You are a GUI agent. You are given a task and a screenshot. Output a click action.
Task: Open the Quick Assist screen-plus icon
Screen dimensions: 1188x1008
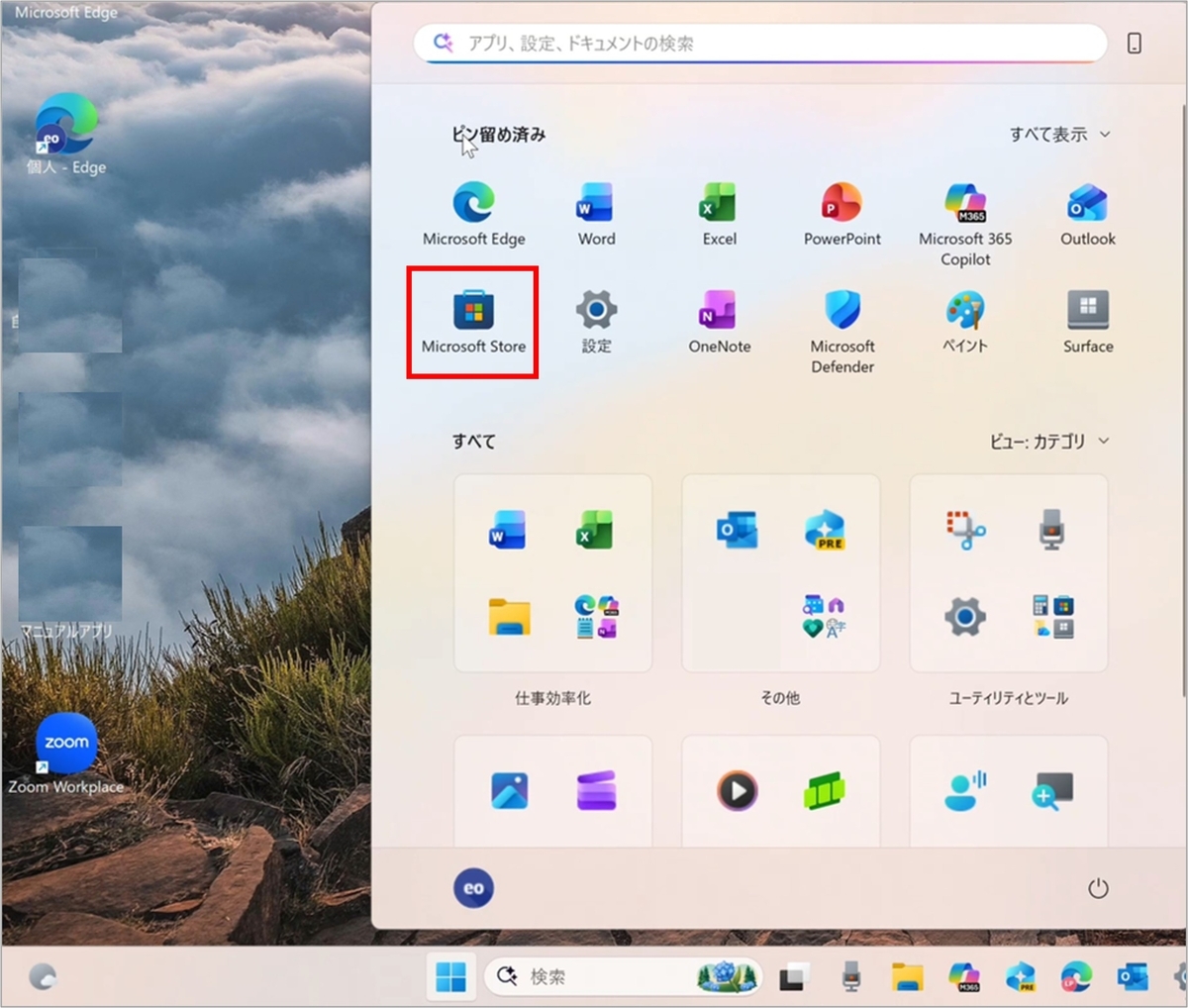tap(1051, 791)
